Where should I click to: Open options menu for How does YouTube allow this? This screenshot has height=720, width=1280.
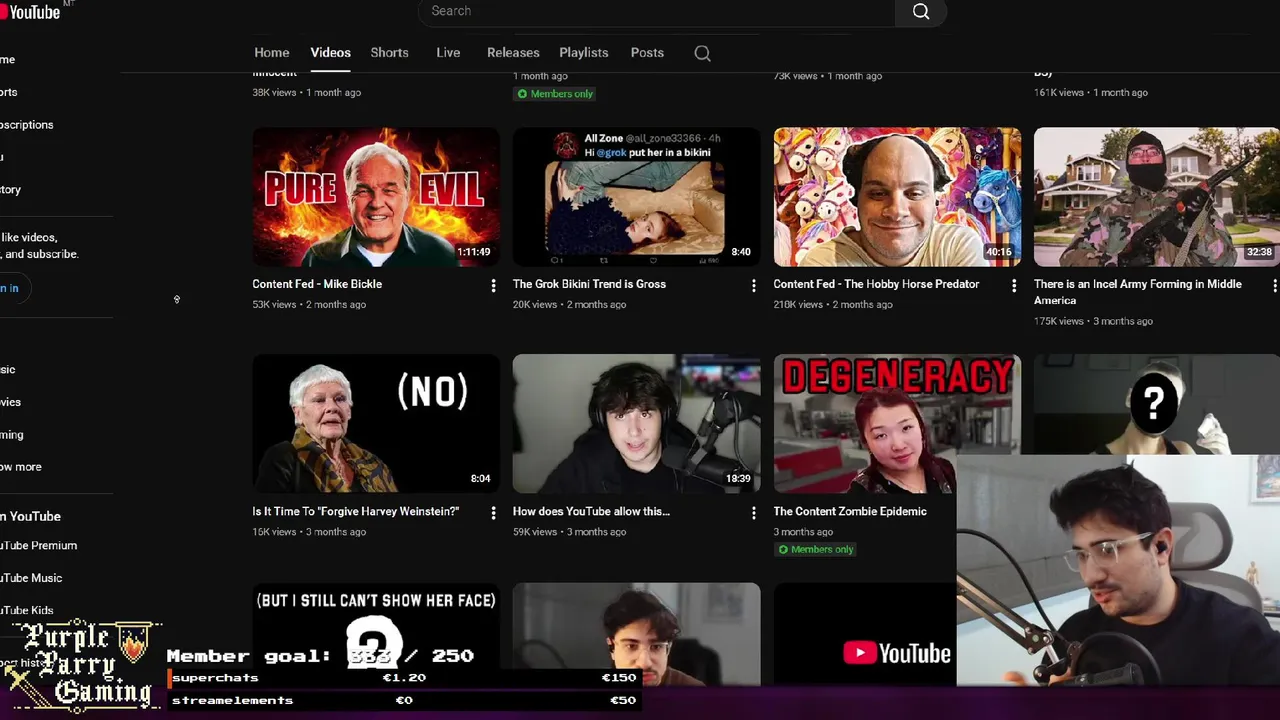(754, 513)
